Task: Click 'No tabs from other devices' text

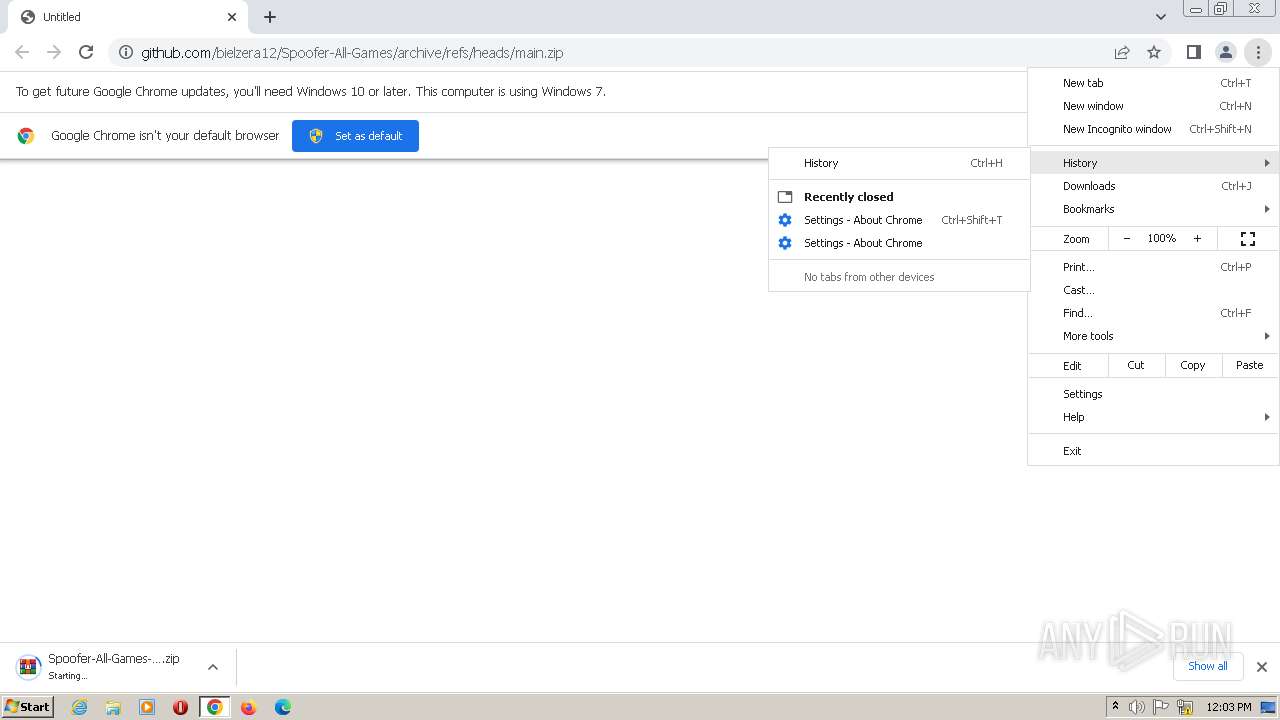Action: pyautogui.click(x=869, y=277)
